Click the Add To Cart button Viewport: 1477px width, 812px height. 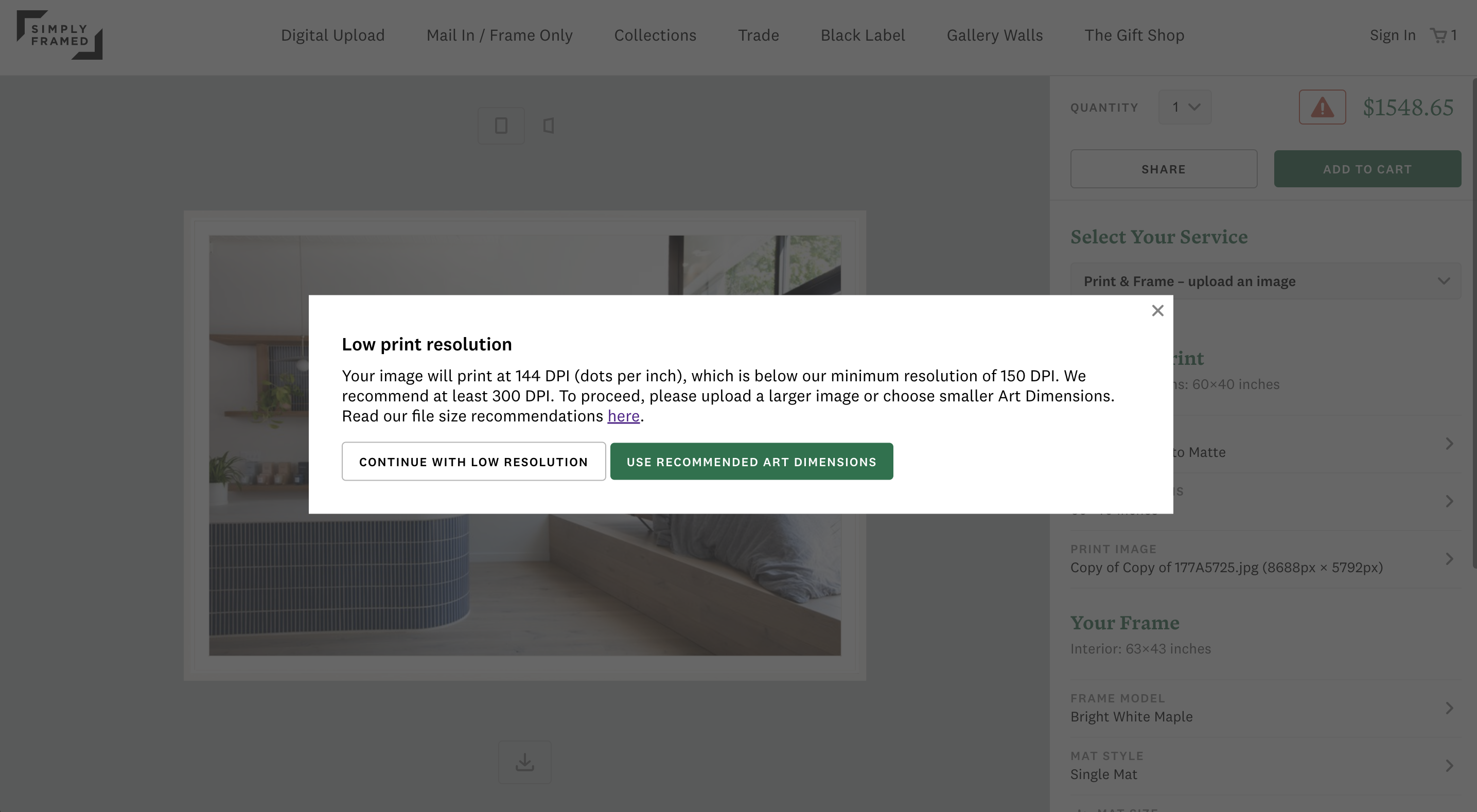click(x=1367, y=169)
